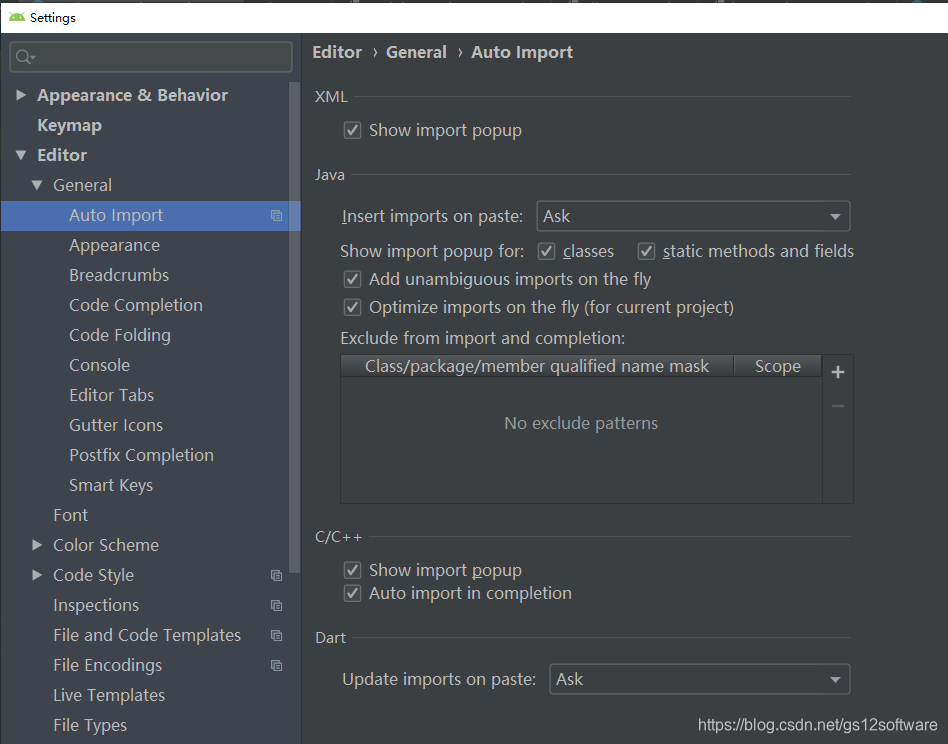
Task: Open the Code Completion settings page
Action: (135, 305)
